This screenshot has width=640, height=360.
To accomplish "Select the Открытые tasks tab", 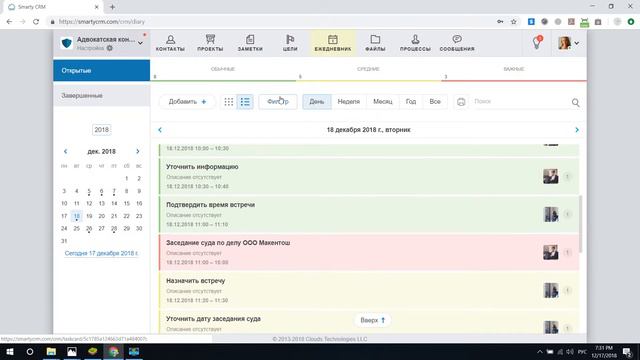I will (102, 70).
